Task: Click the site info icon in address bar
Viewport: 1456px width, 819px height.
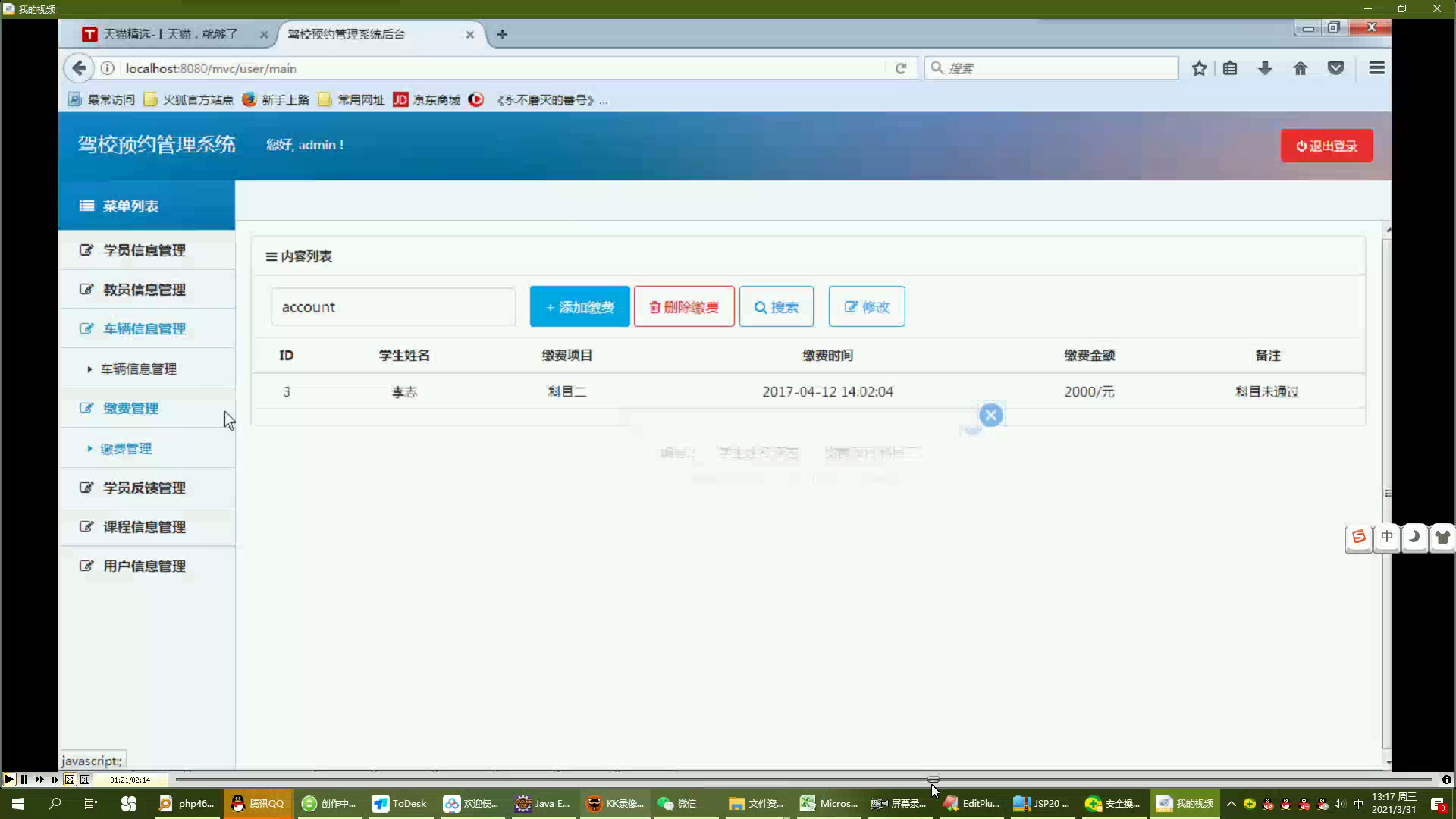Action: [108, 68]
